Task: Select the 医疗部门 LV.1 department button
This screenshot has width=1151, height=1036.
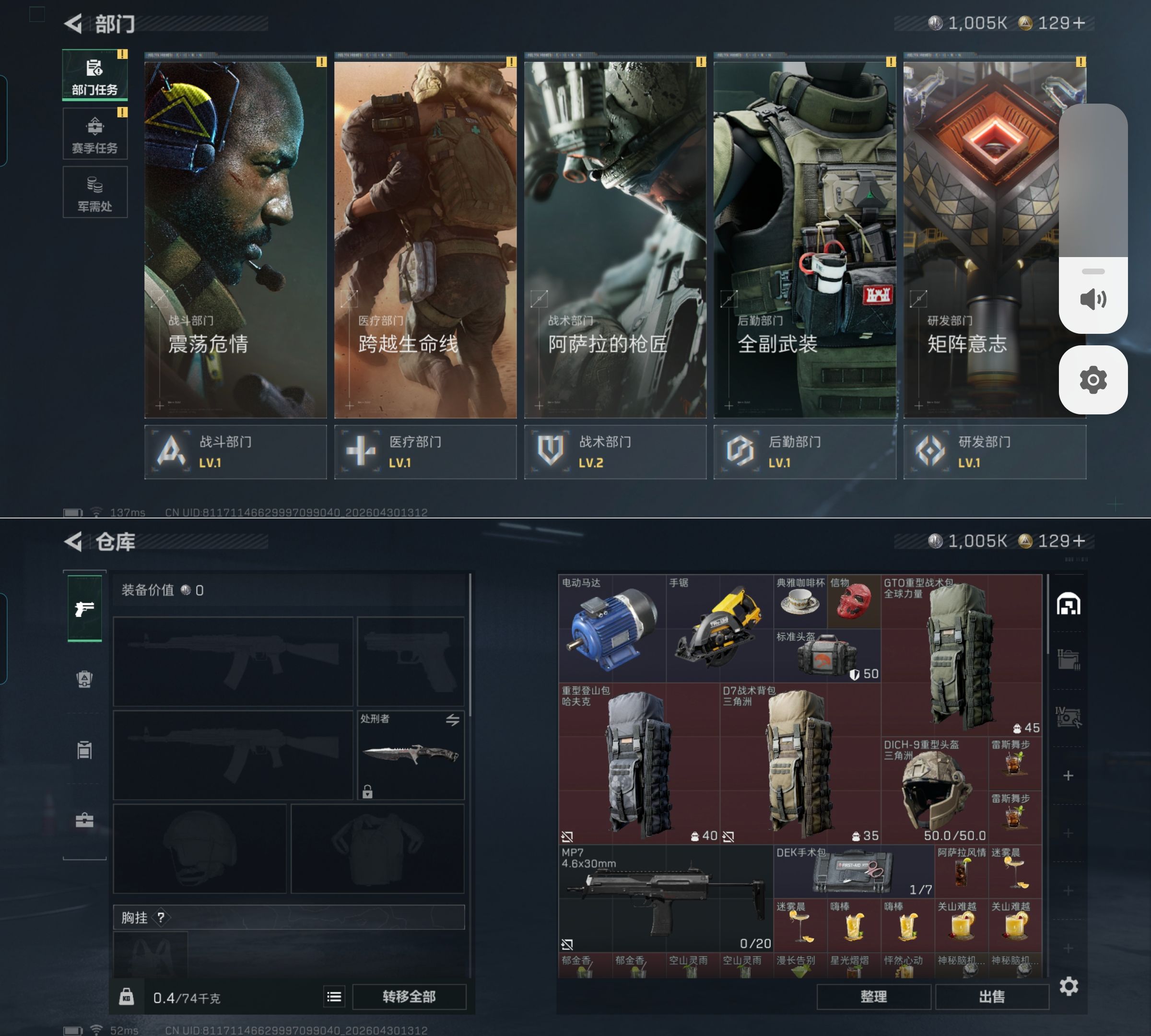Action: (x=425, y=451)
